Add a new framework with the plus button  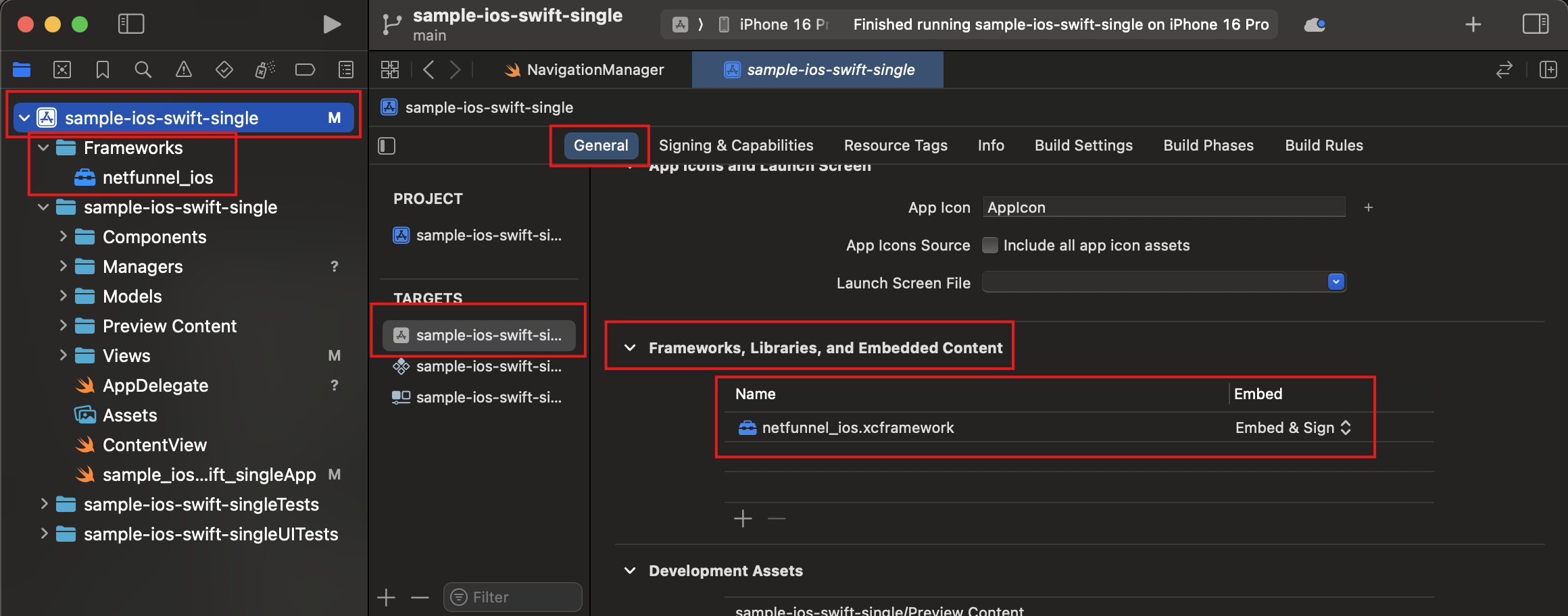(742, 518)
